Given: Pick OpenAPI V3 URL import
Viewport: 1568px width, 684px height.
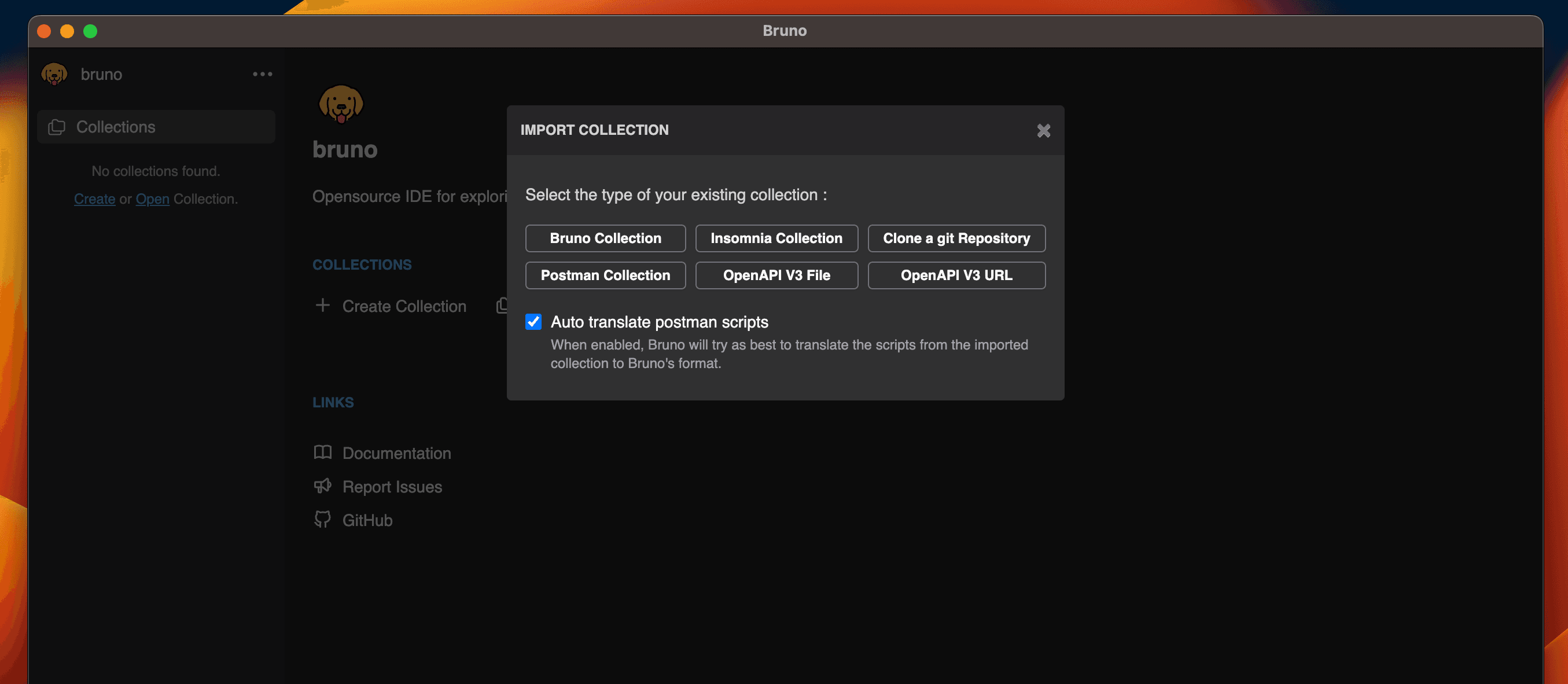Looking at the screenshot, I should click(x=956, y=275).
